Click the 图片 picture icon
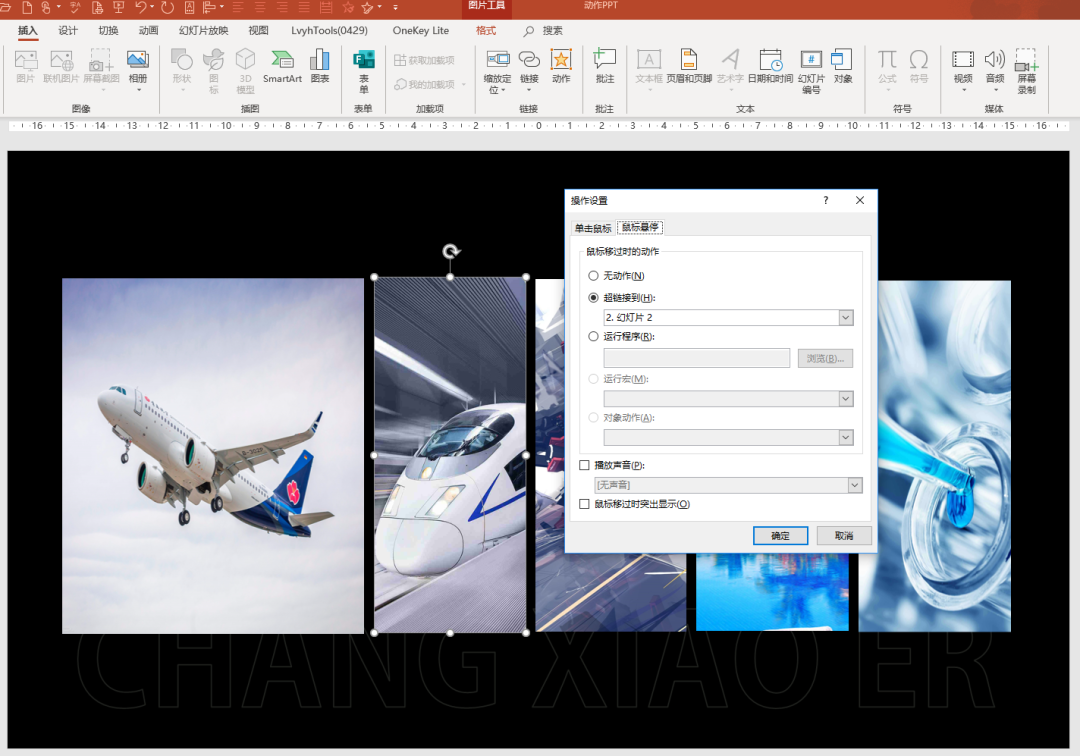1080x756 pixels. point(25,61)
